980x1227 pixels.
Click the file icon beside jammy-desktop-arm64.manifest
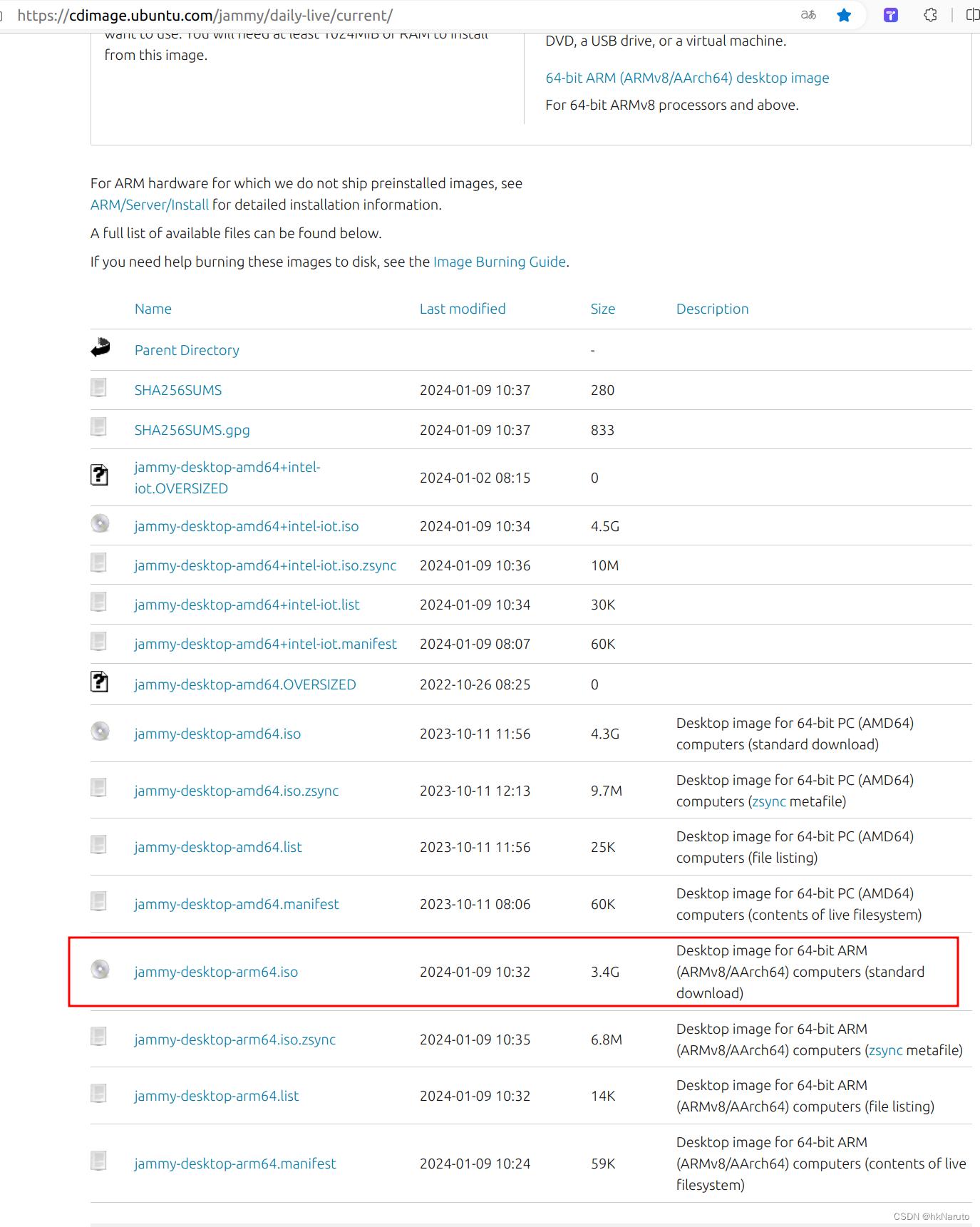click(99, 1161)
